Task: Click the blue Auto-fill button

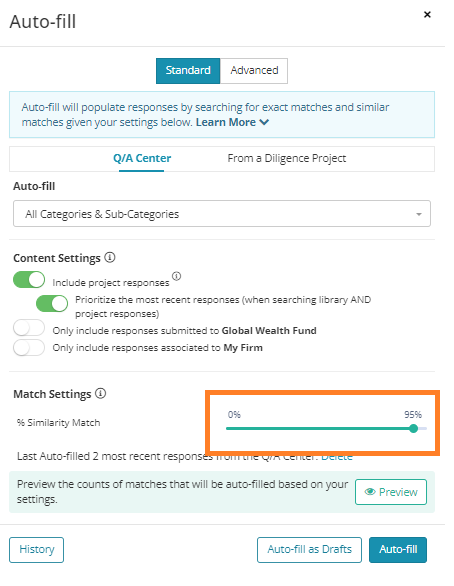Action: click(x=398, y=549)
